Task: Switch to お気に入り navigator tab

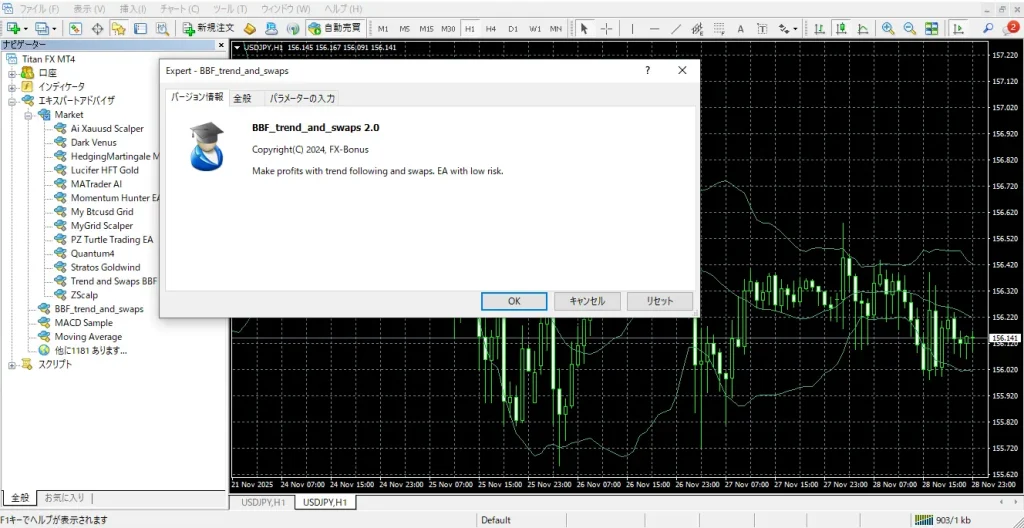Action: (66, 497)
